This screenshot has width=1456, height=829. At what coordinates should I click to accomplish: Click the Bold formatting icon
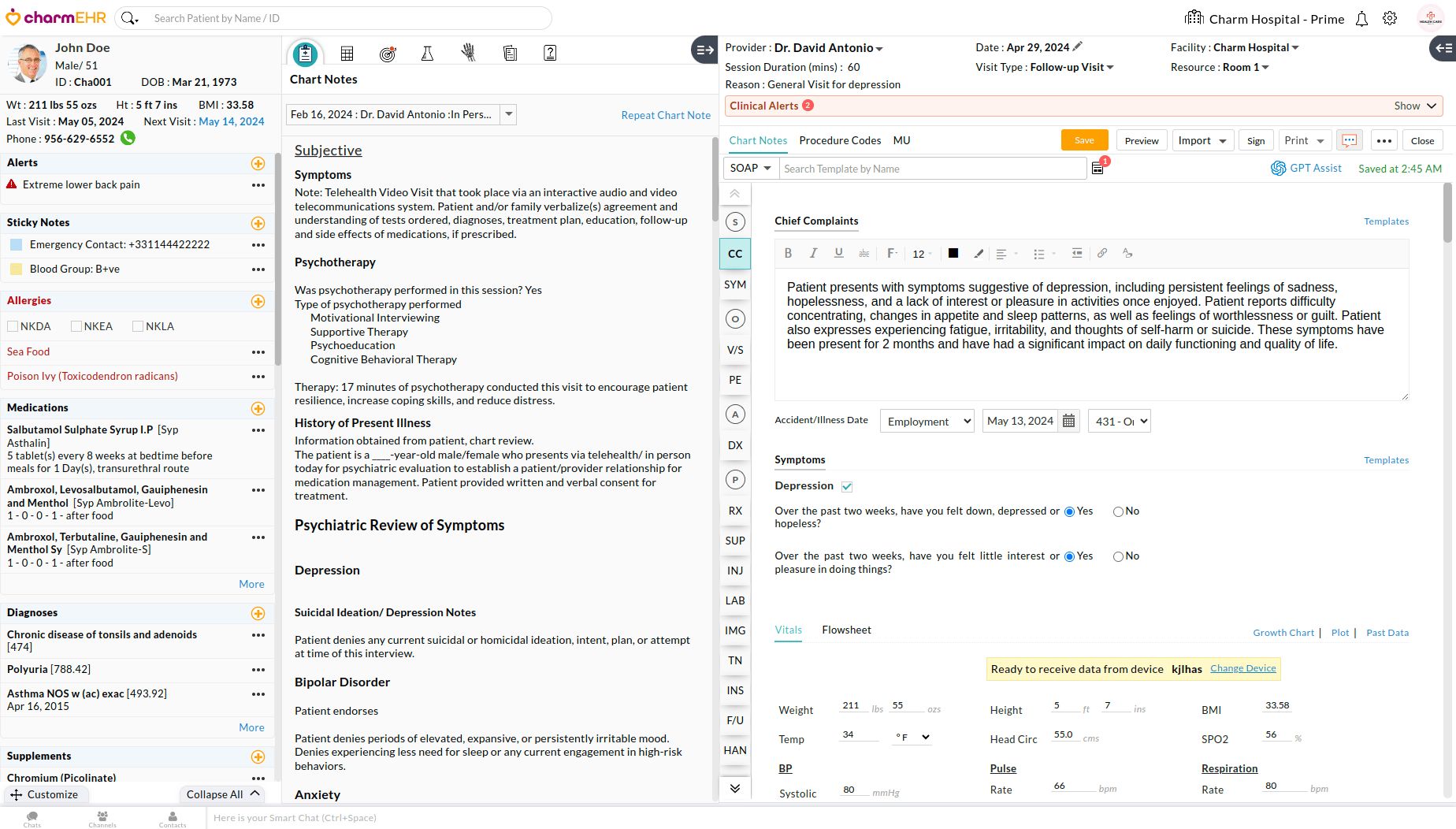(x=788, y=254)
